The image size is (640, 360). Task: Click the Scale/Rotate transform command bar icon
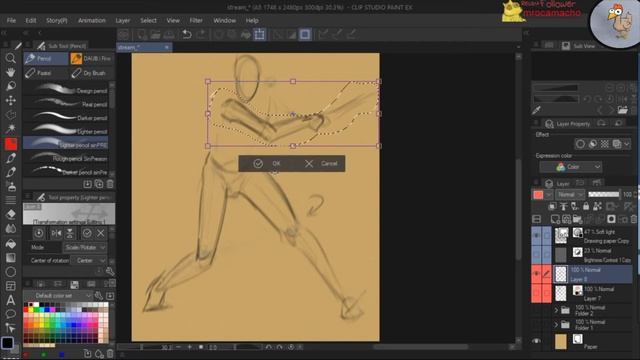click(260, 35)
